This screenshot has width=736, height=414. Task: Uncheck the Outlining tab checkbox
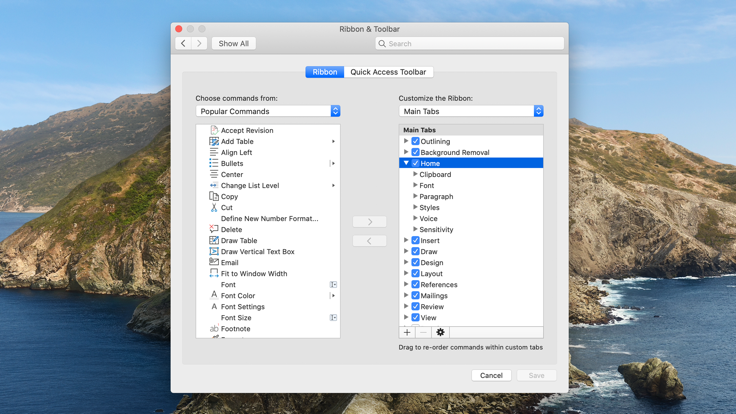pyautogui.click(x=415, y=141)
